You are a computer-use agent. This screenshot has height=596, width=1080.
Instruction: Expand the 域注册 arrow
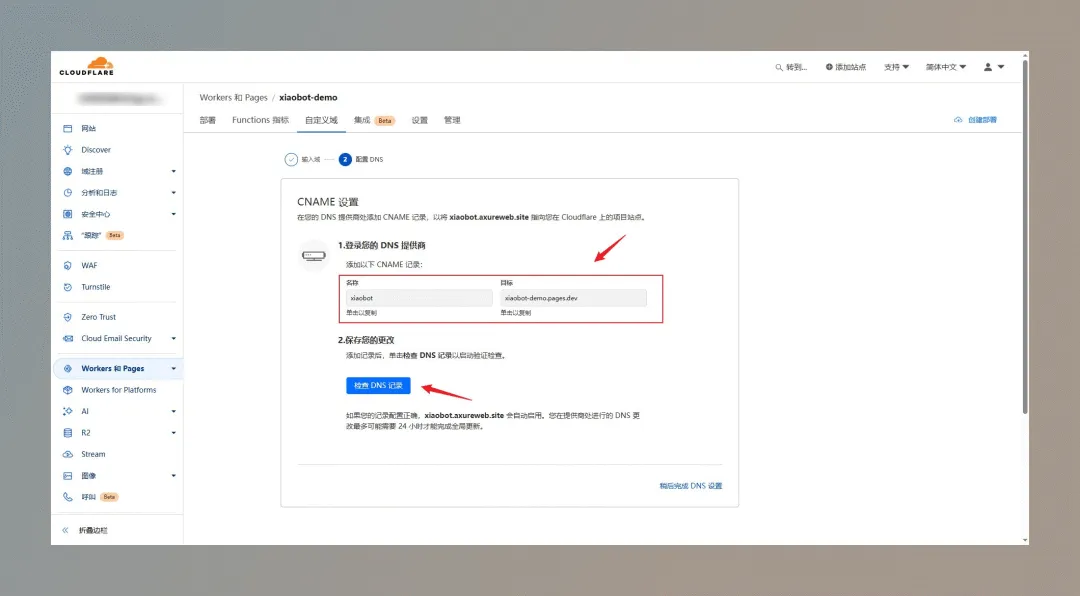(174, 171)
